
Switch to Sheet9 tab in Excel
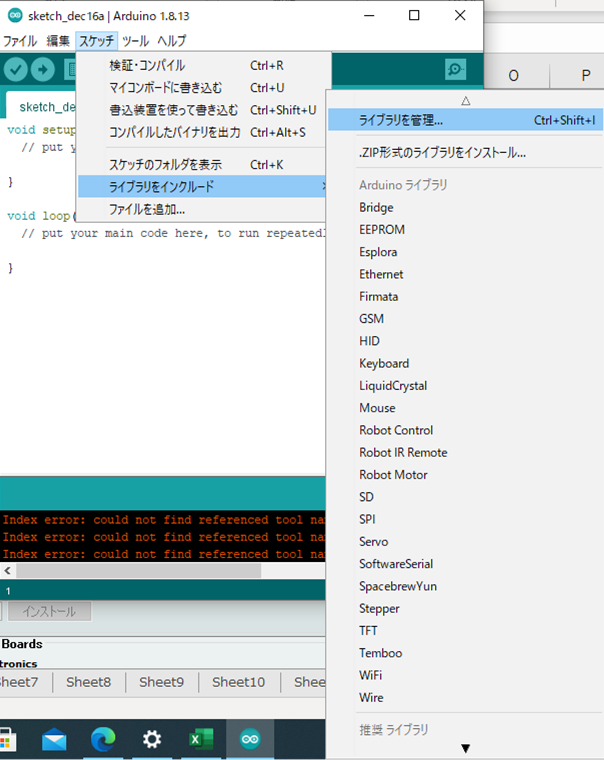pyautogui.click(x=161, y=682)
